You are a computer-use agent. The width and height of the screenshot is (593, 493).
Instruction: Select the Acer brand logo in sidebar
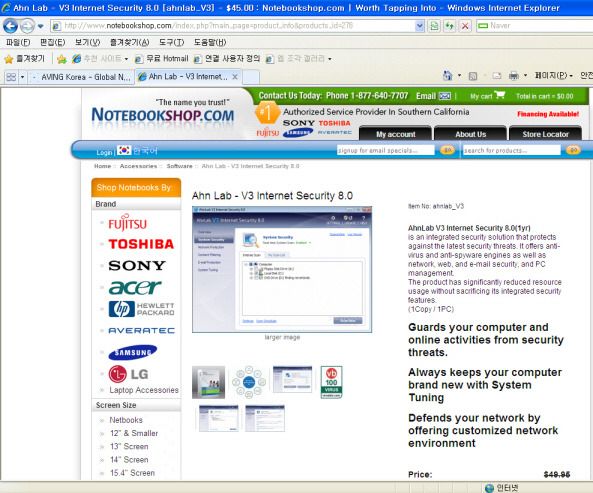pos(135,287)
